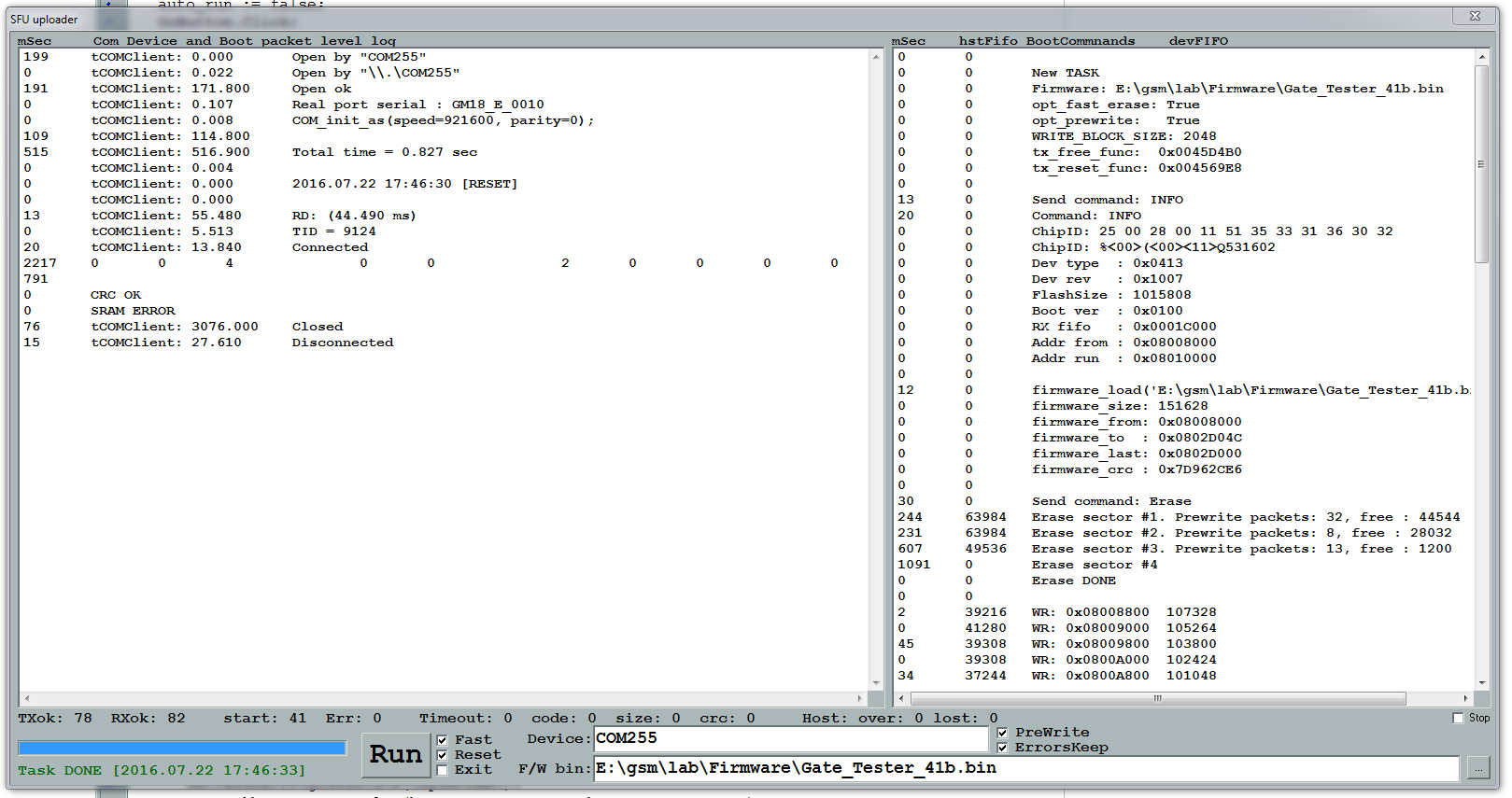
Task: Enable the Stop checkbox
Action: click(1459, 718)
